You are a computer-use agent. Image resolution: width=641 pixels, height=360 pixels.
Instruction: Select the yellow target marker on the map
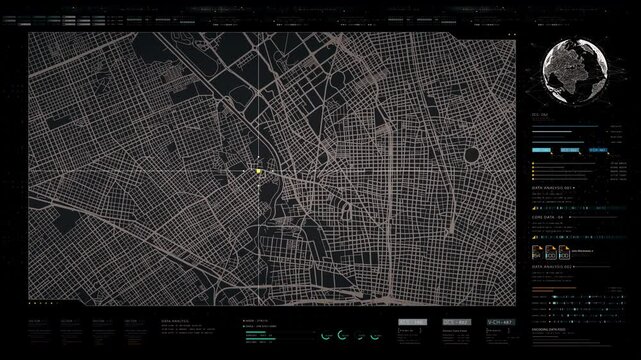(258, 171)
